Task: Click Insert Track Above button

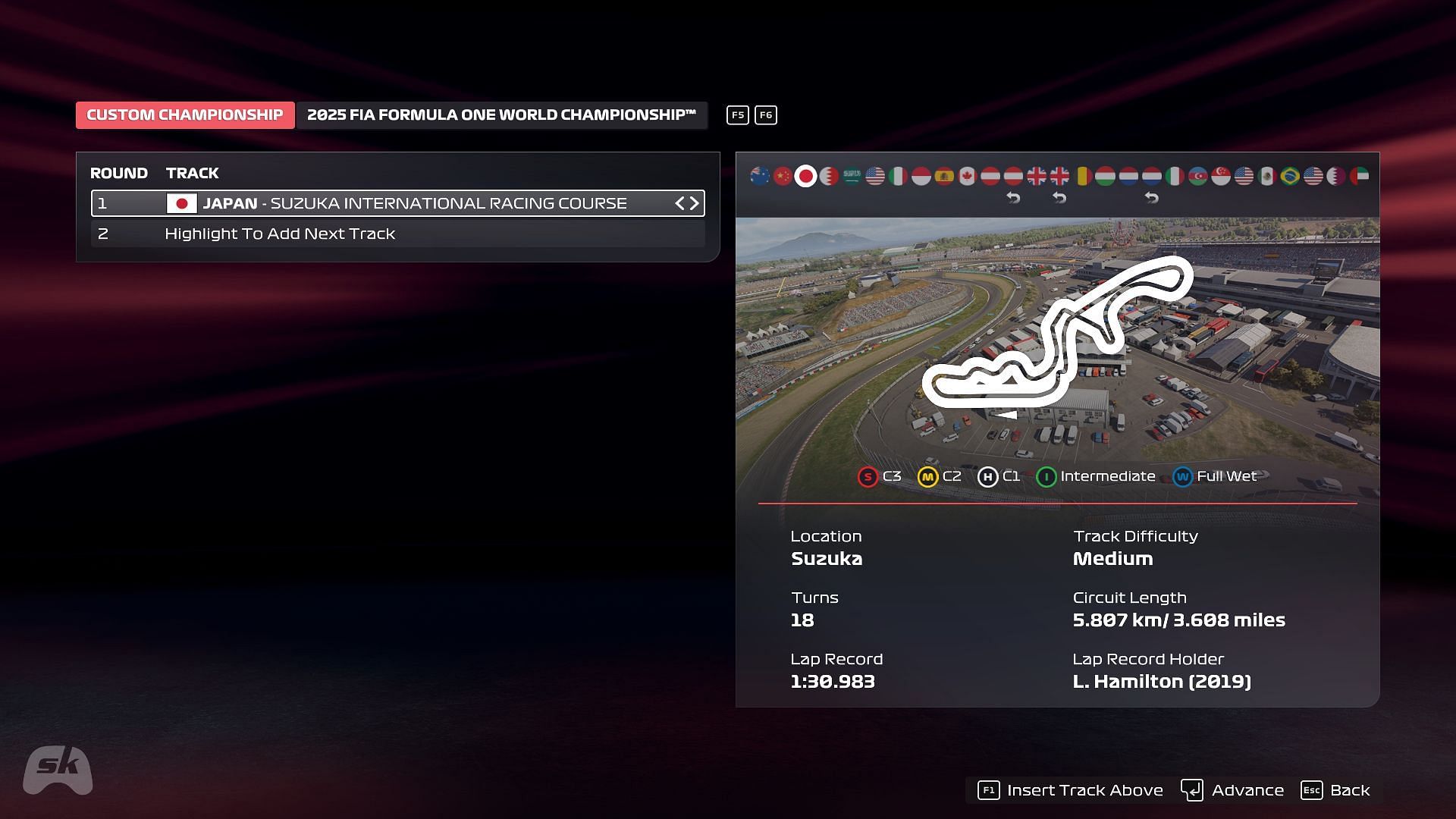Action: 1070,790
